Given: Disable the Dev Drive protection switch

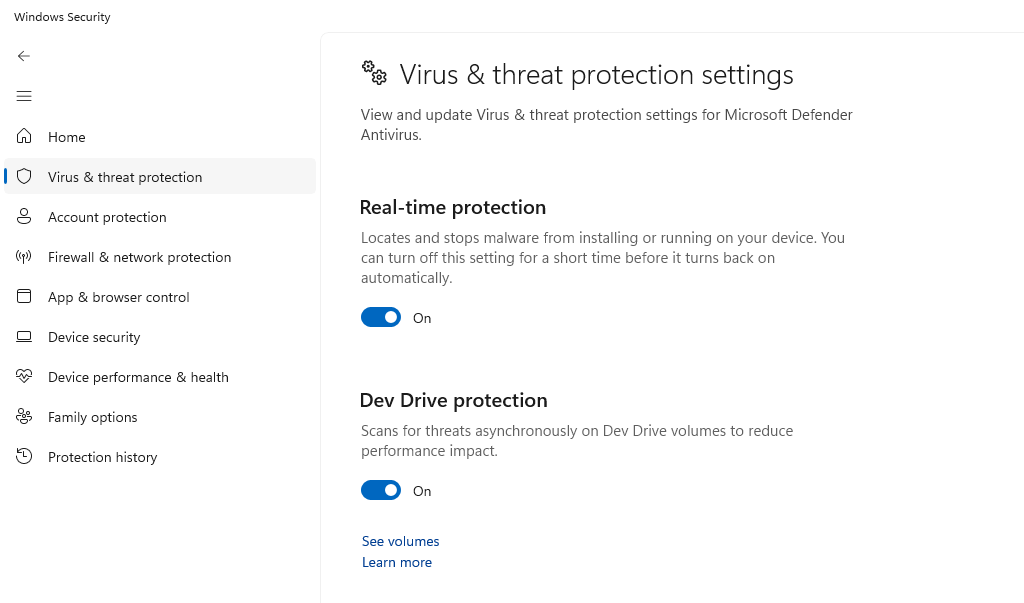Looking at the screenshot, I should [381, 490].
